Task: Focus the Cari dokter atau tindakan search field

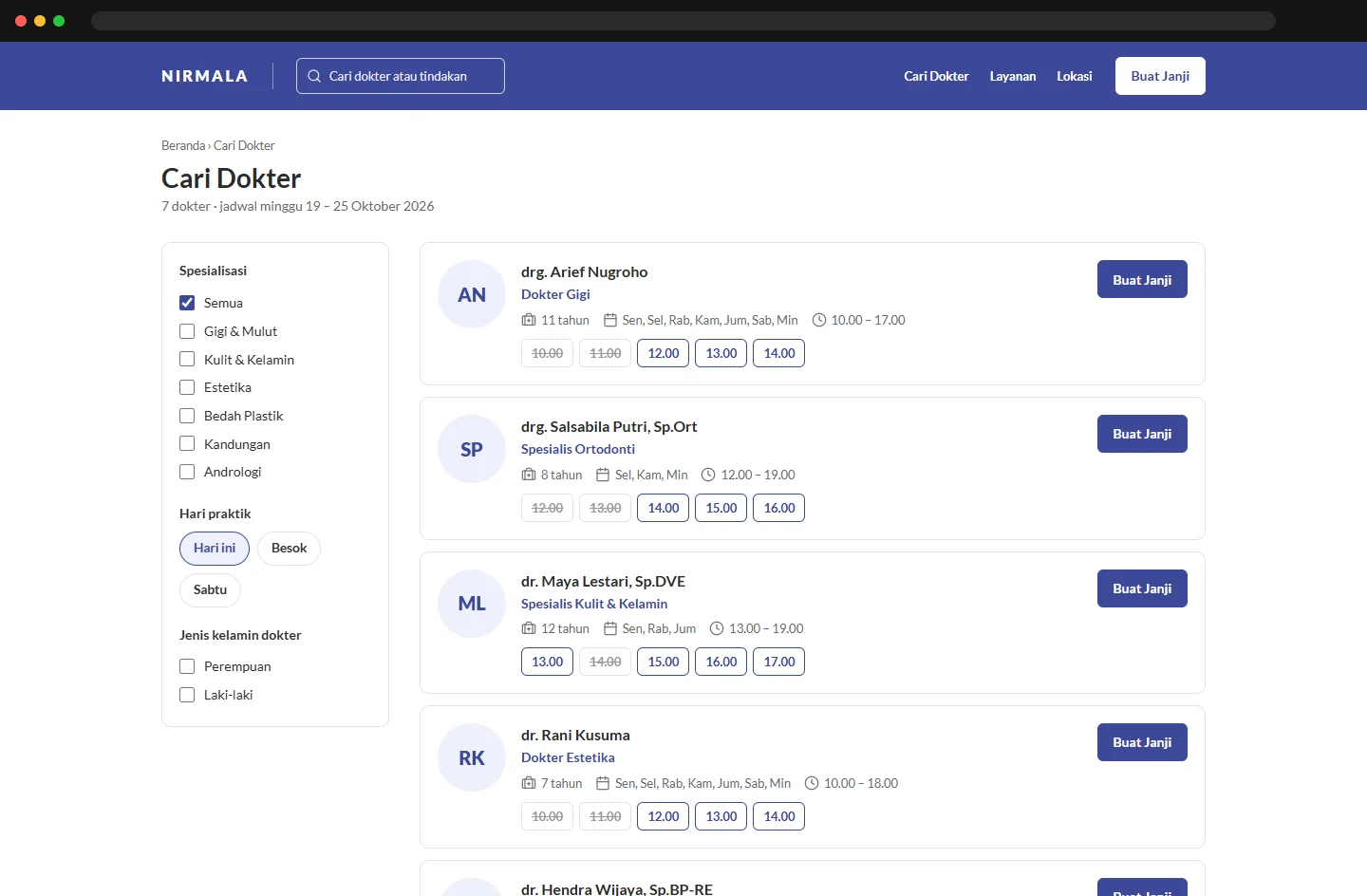Action: (x=401, y=76)
